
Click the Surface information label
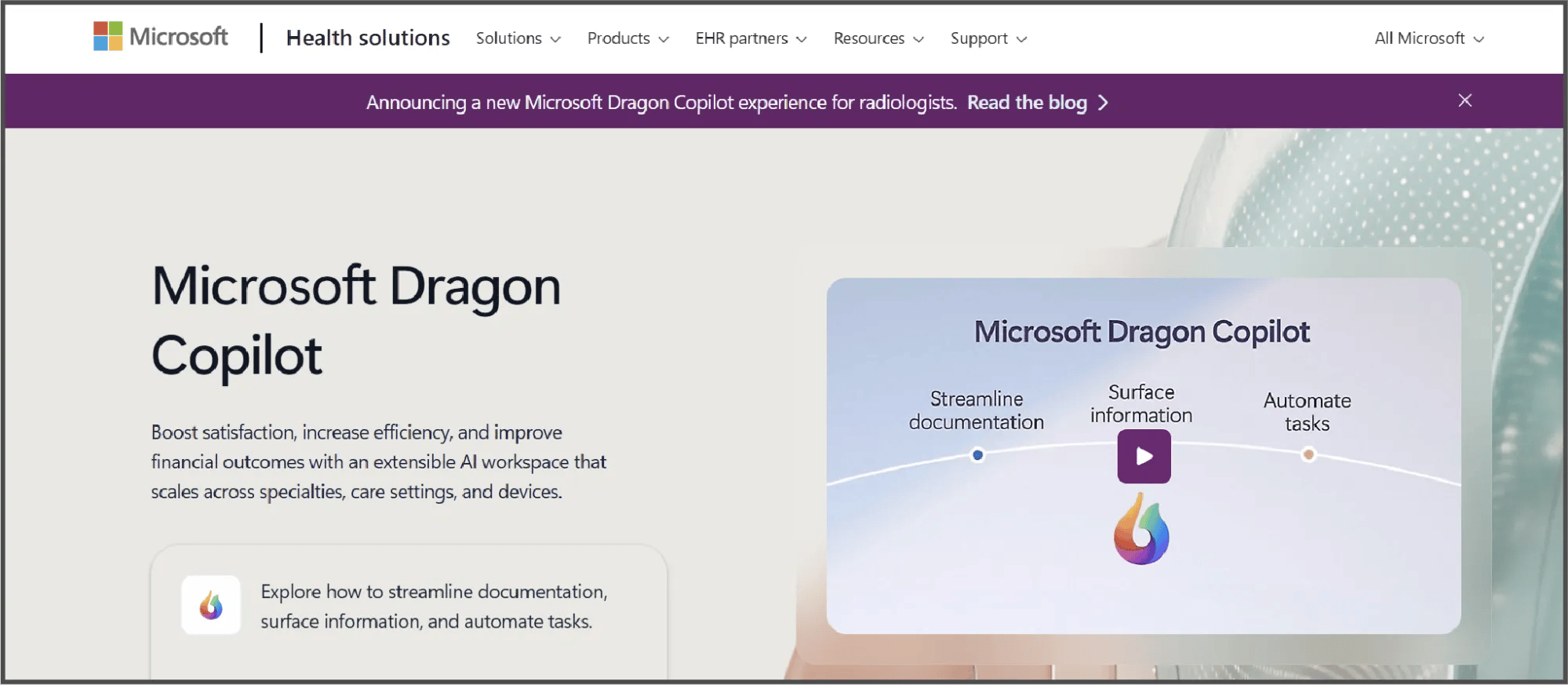point(1141,403)
